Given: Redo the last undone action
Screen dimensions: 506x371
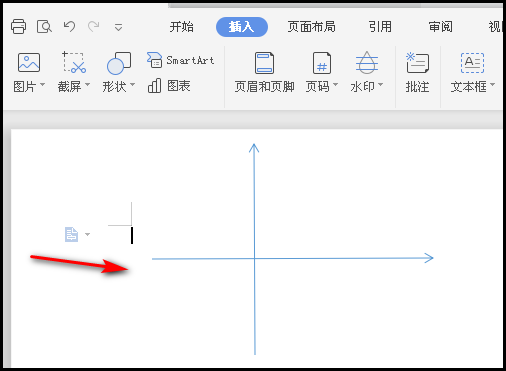Looking at the screenshot, I should click(x=94, y=26).
